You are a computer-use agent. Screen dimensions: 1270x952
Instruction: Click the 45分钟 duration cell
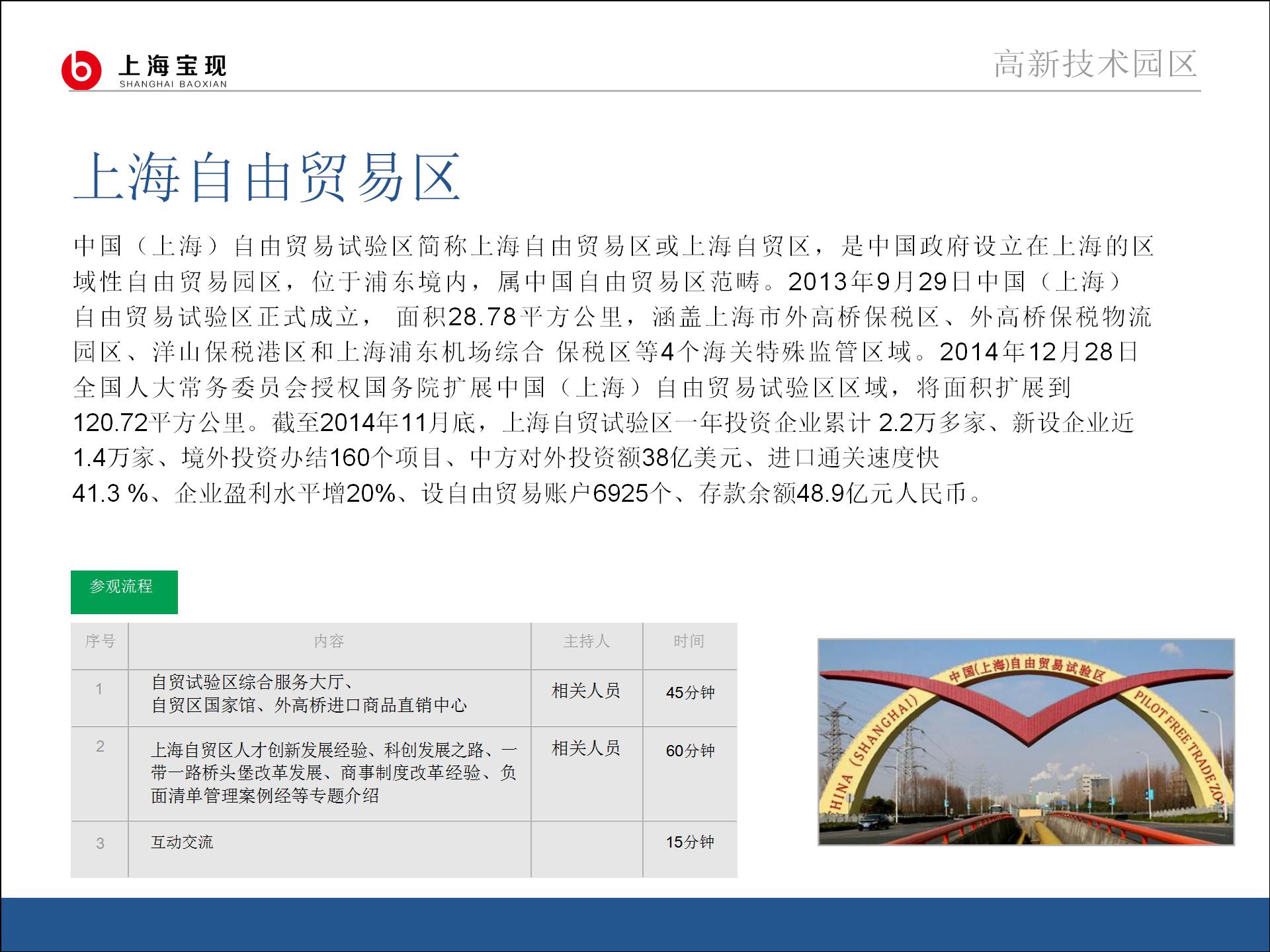690,698
